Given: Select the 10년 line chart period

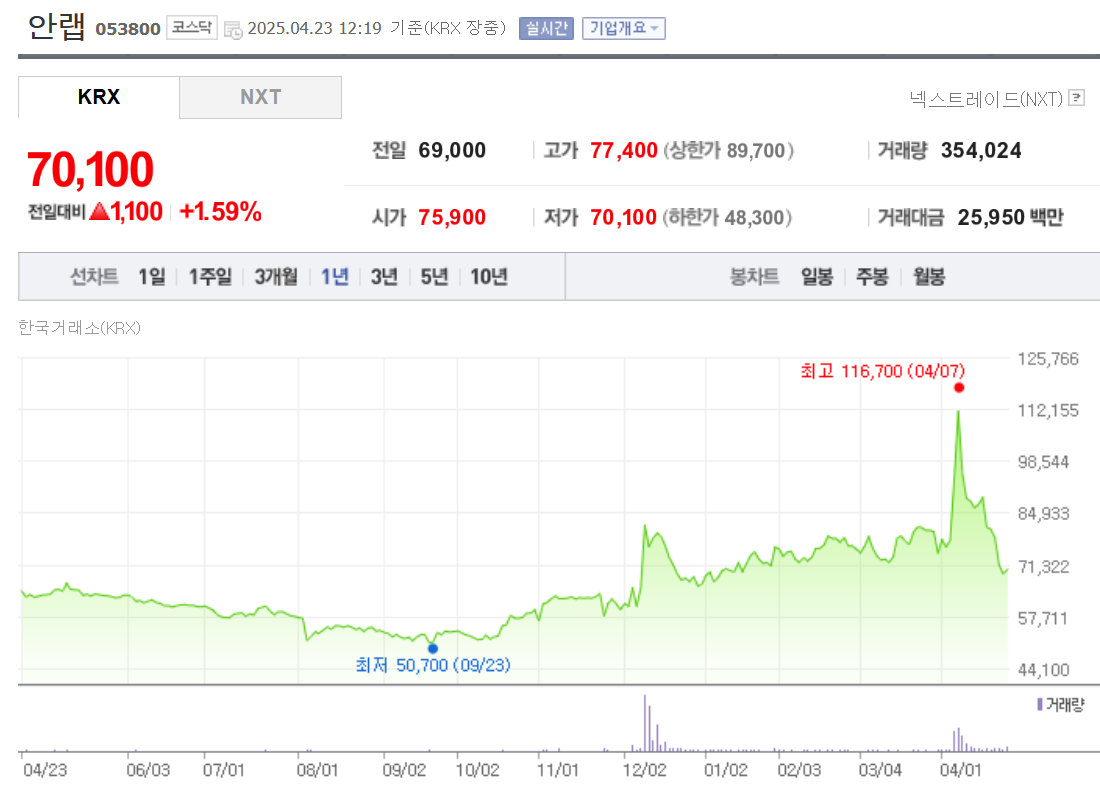Looking at the screenshot, I should point(489,276).
